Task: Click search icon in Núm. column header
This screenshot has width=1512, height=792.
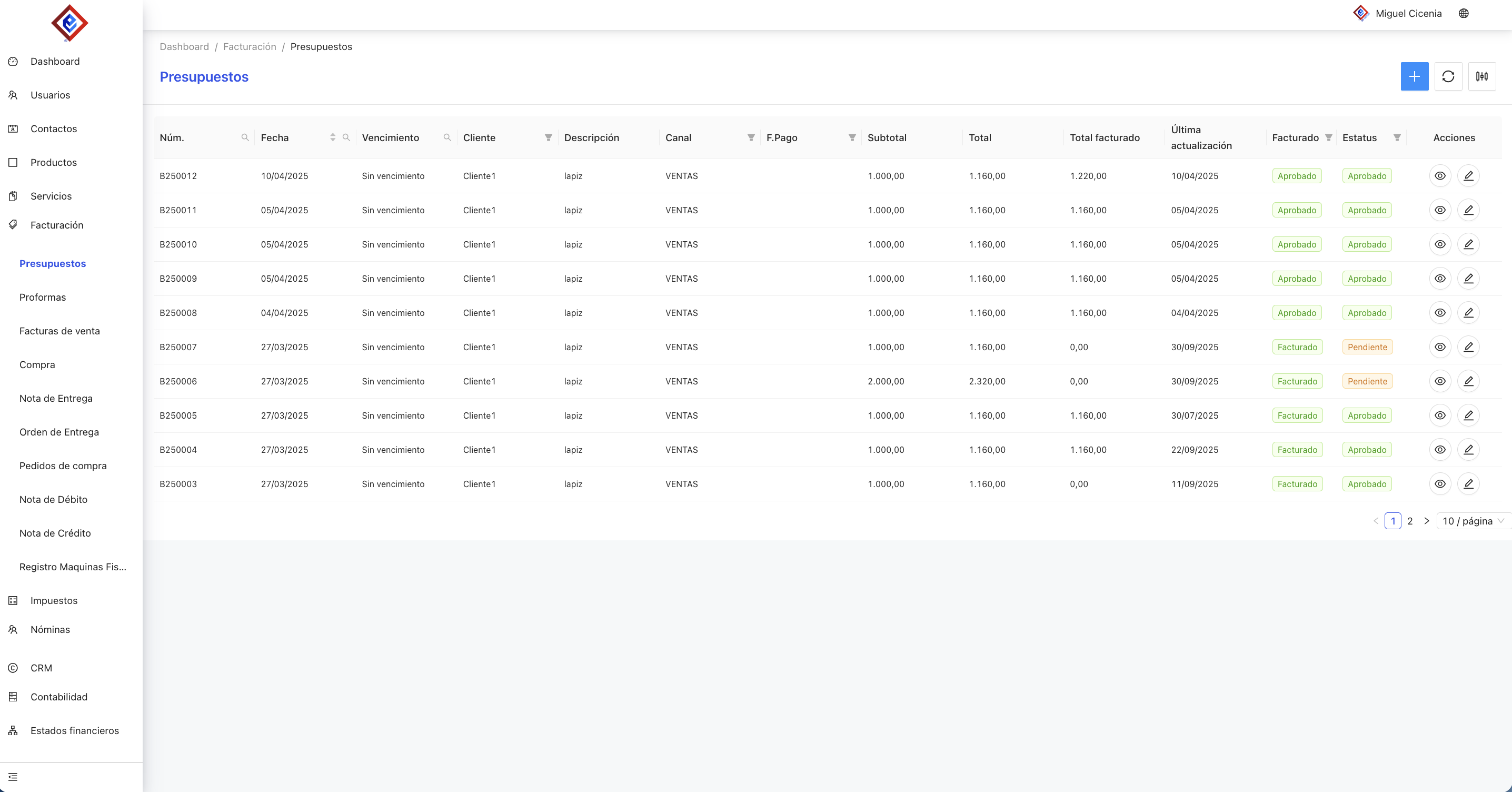Action: pyautogui.click(x=245, y=137)
